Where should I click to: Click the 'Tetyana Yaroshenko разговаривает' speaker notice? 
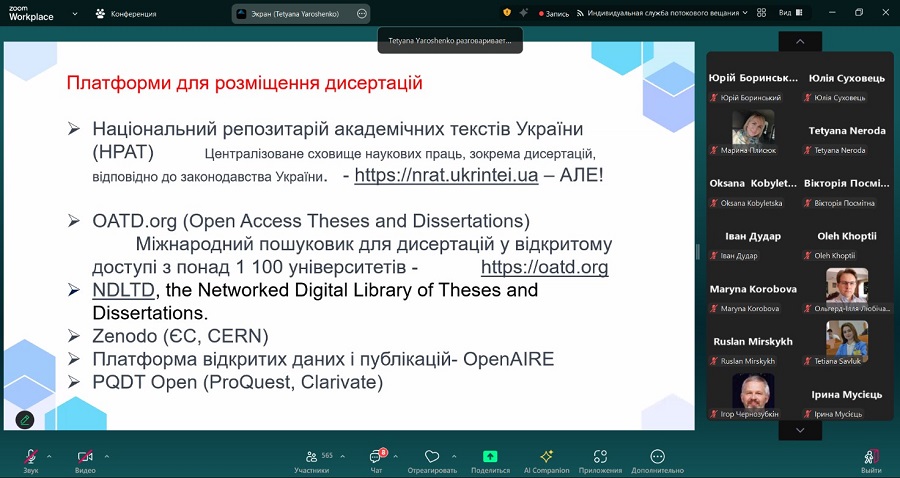(450, 41)
